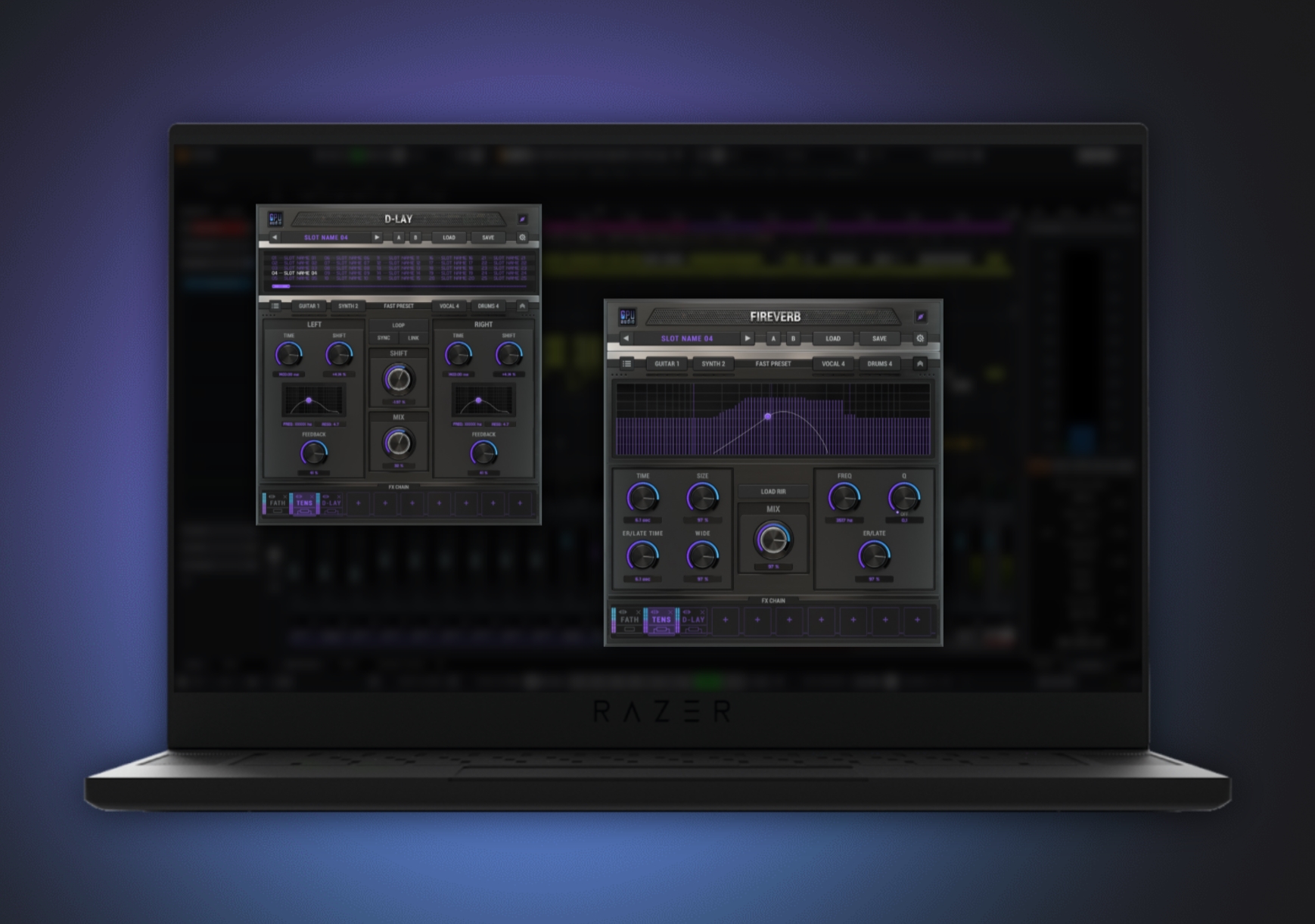Click the WIDE knob in FIREVERB

point(703,556)
